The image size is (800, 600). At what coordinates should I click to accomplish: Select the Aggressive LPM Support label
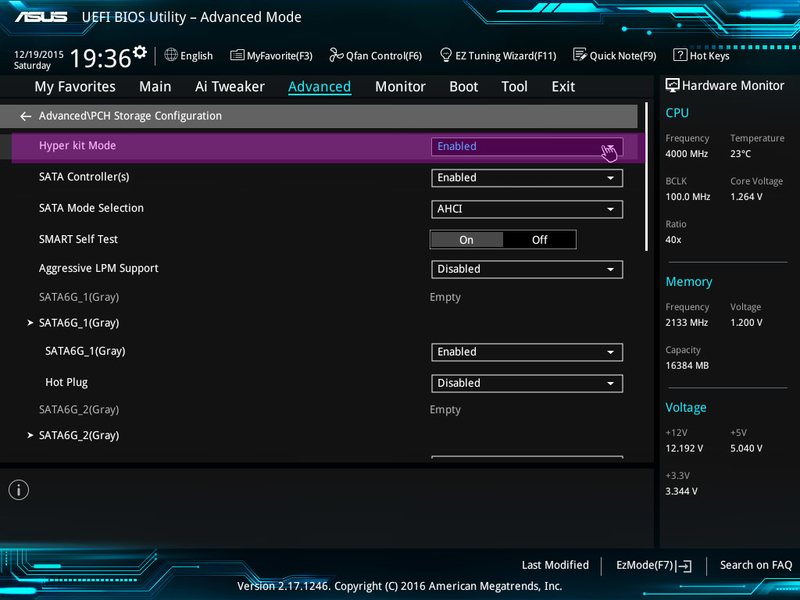tap(98, 268)
